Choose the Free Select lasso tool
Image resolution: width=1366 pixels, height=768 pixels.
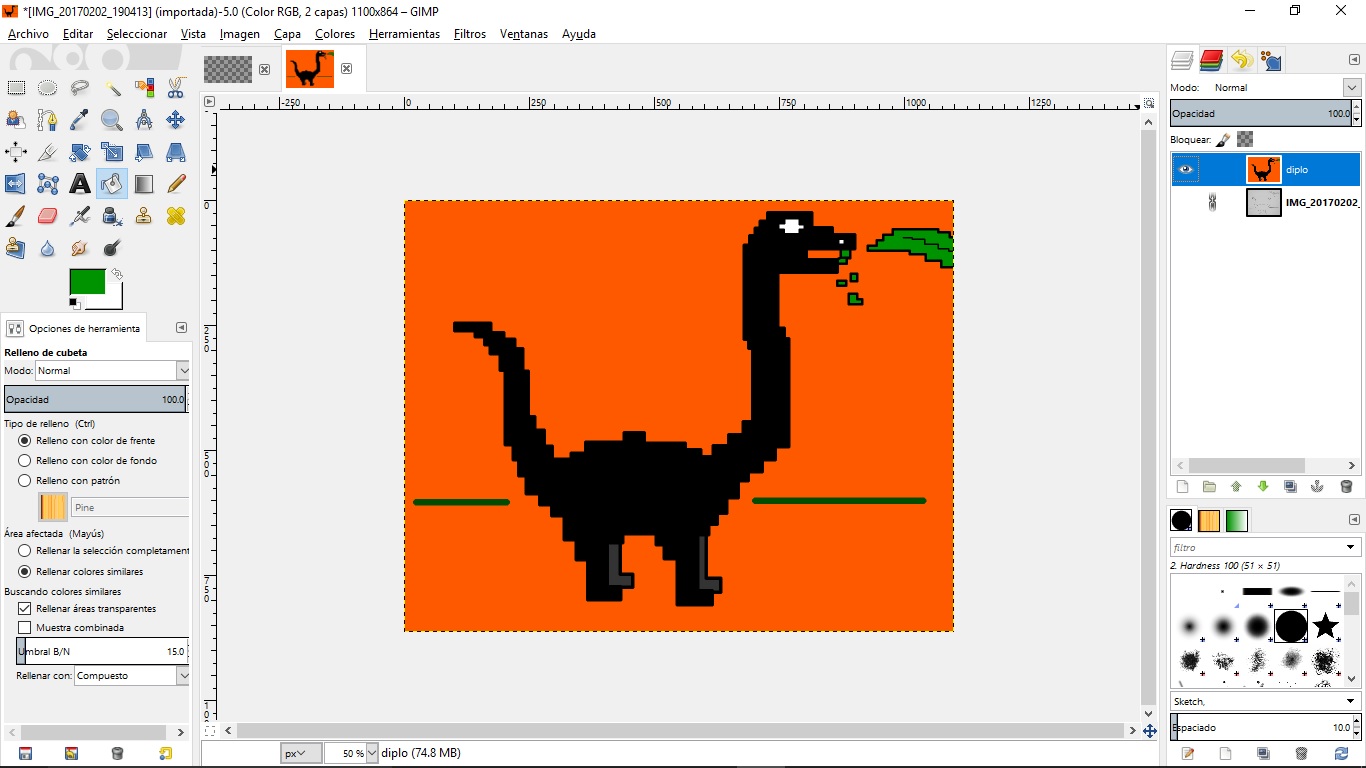80,88
